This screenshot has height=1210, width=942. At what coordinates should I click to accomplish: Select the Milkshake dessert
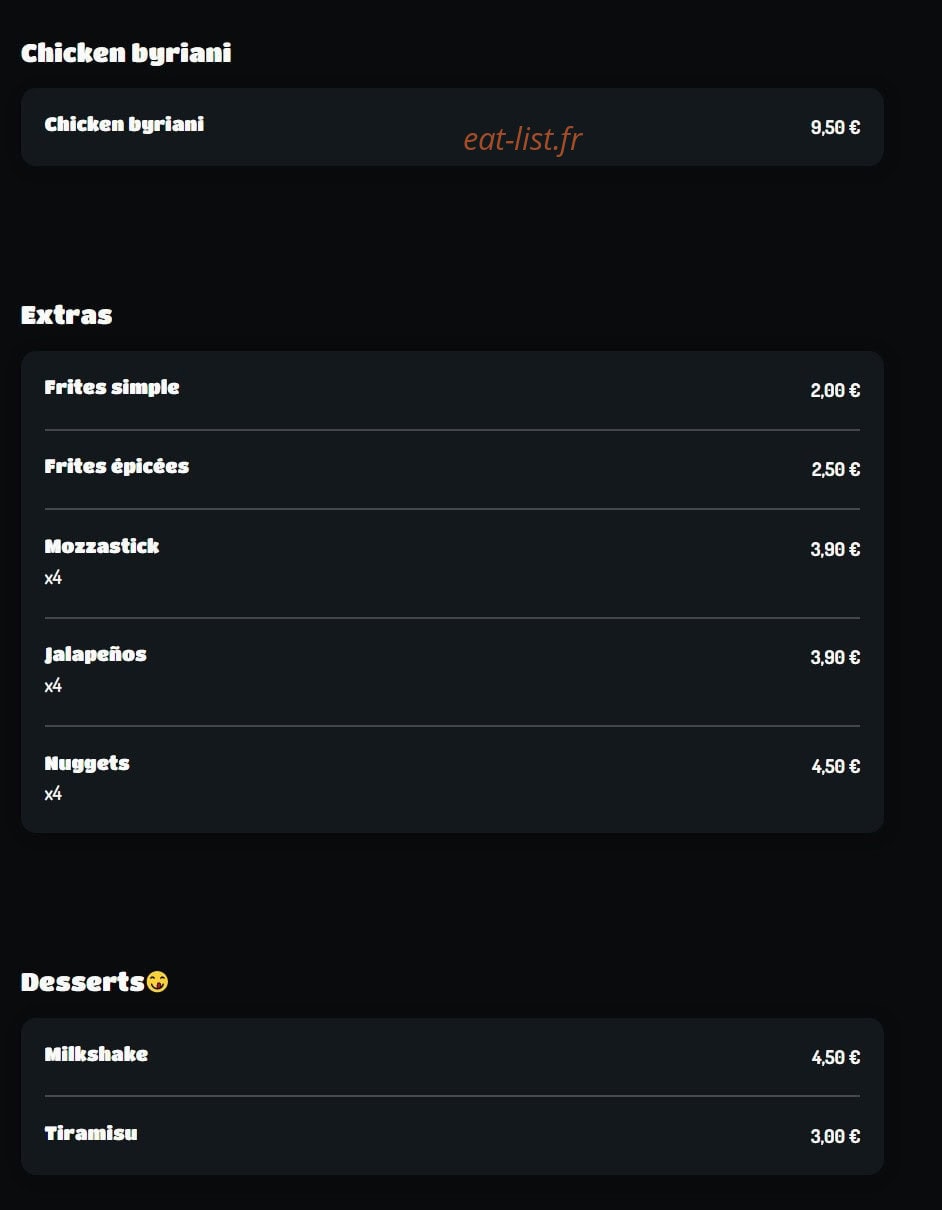pos(452,1057)
